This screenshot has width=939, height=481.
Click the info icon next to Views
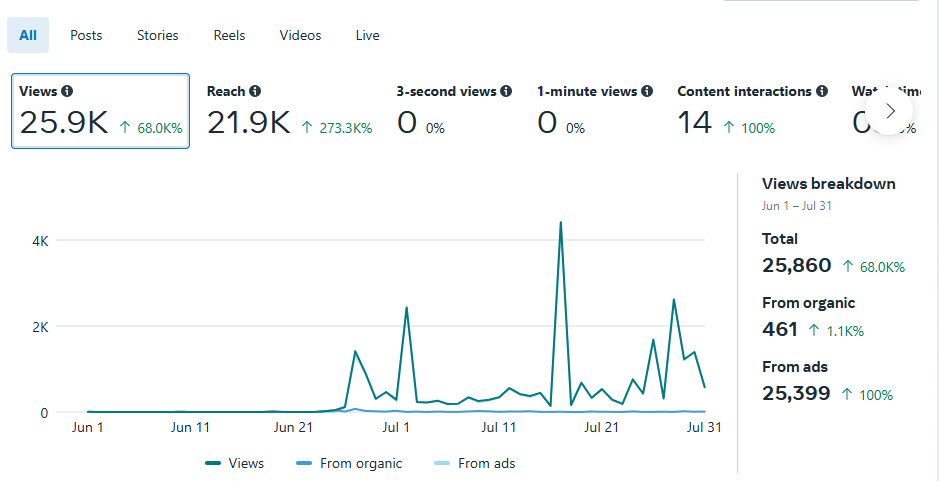[68, 91]
